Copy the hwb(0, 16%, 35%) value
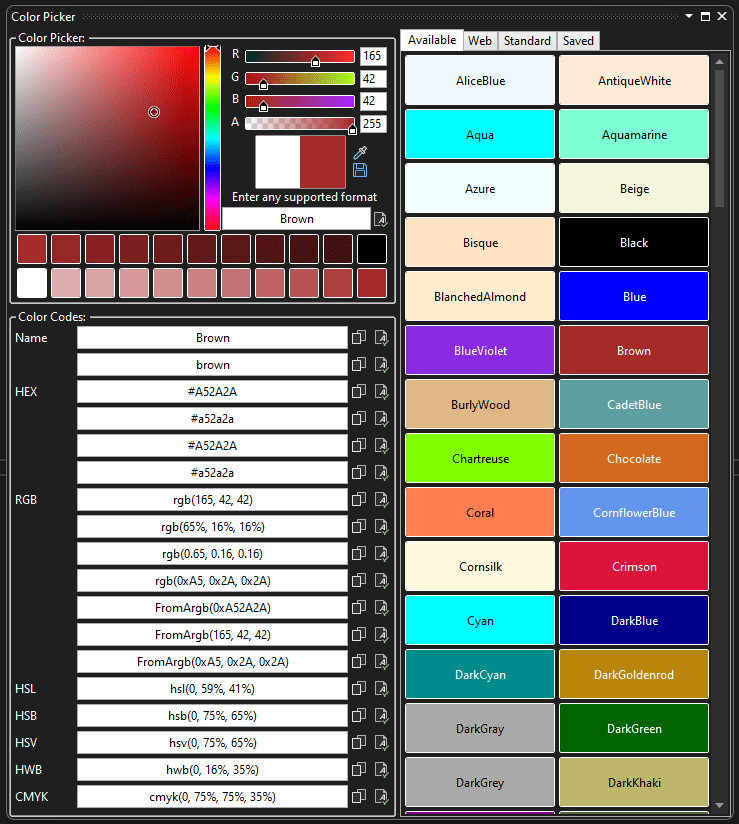The image size is (739, 824). tap(359, 770)
